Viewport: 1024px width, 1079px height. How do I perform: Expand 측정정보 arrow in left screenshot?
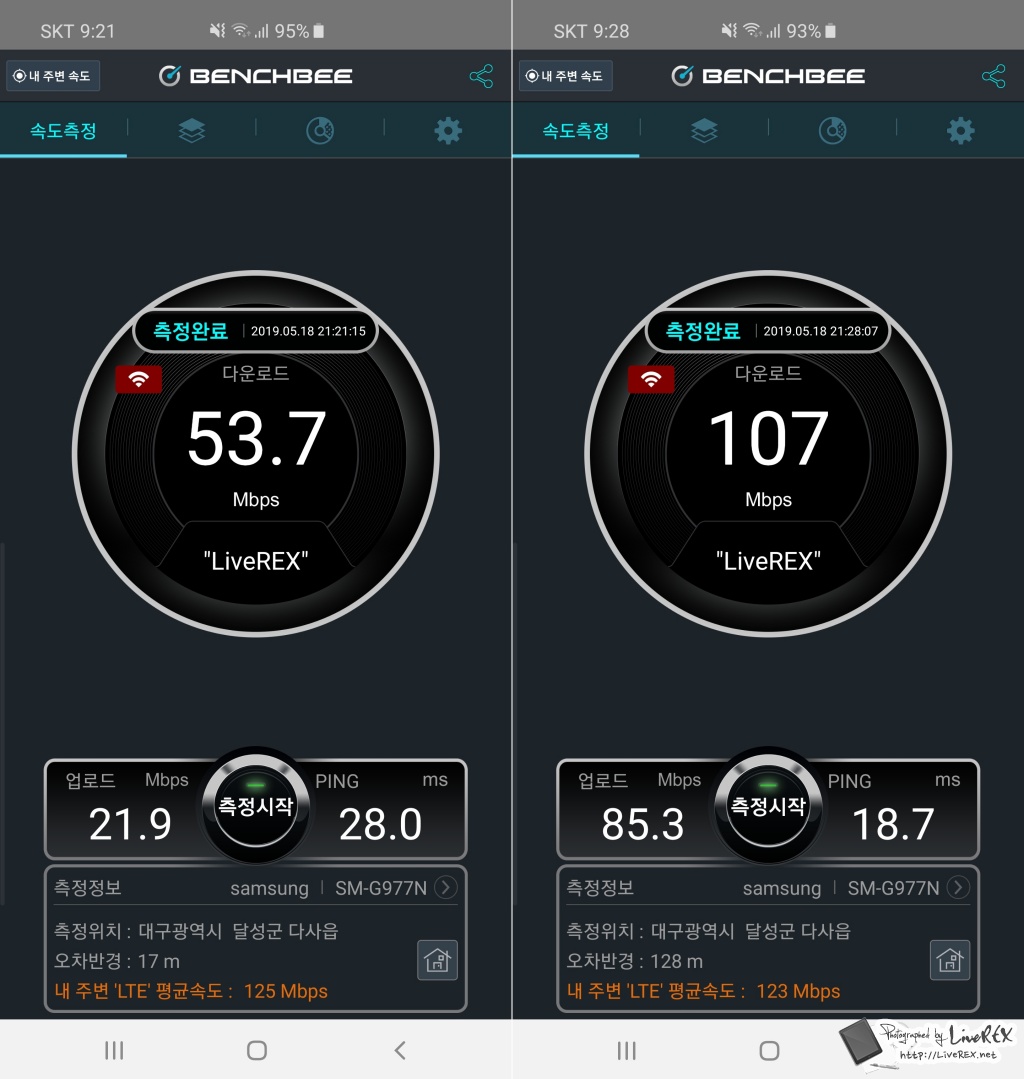tap(446, 887)
